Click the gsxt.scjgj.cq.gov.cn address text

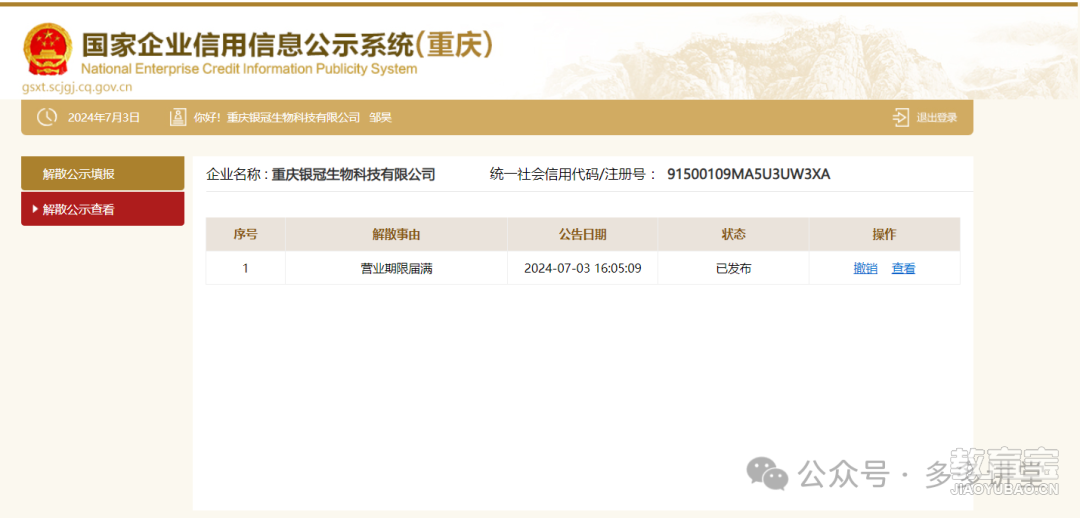point(77,87)
